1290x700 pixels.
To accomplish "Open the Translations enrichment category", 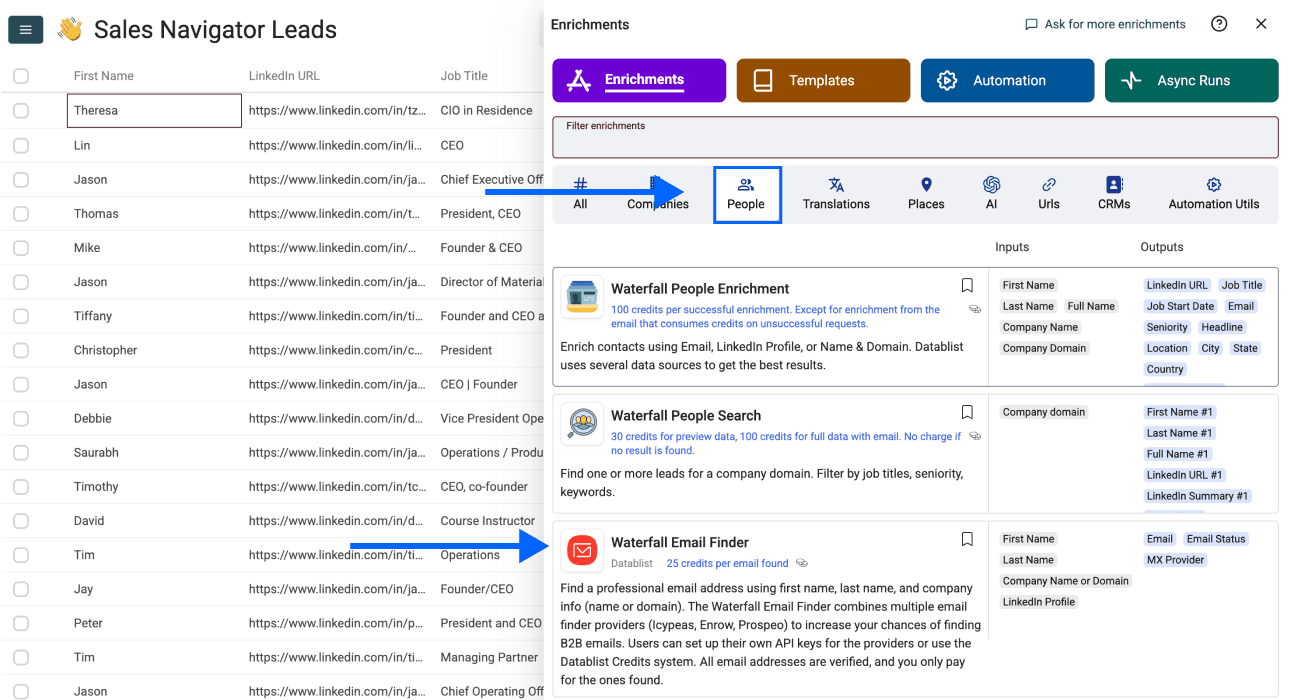I will pos(836,193).
